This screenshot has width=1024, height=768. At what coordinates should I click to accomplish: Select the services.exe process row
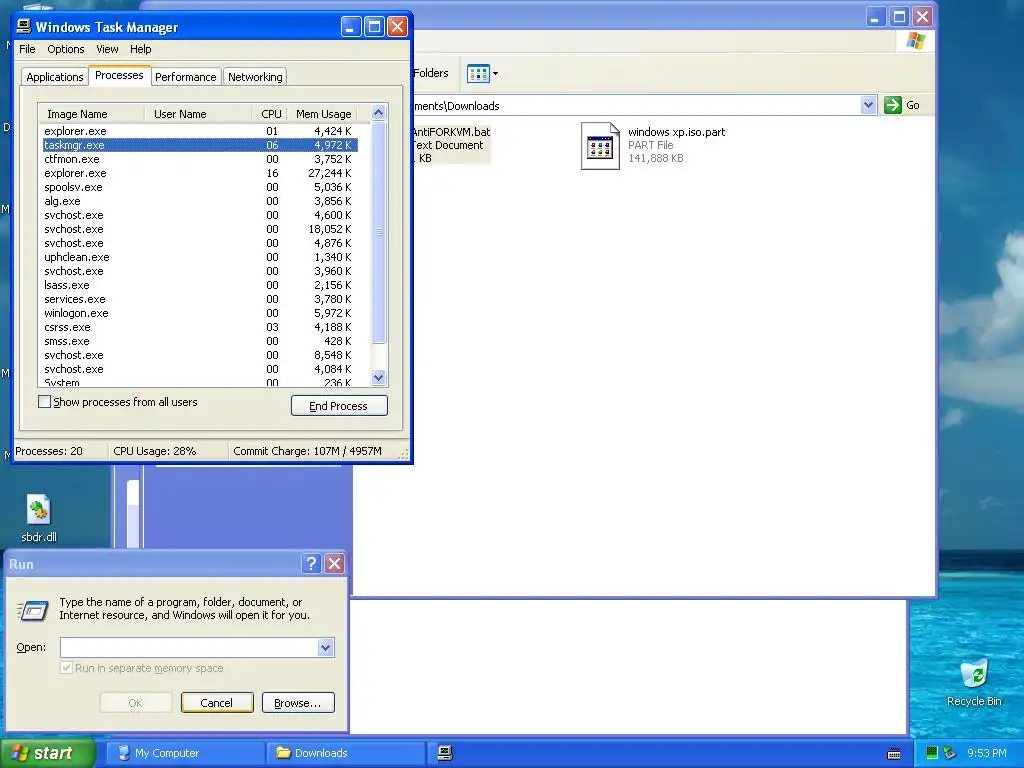200,299
